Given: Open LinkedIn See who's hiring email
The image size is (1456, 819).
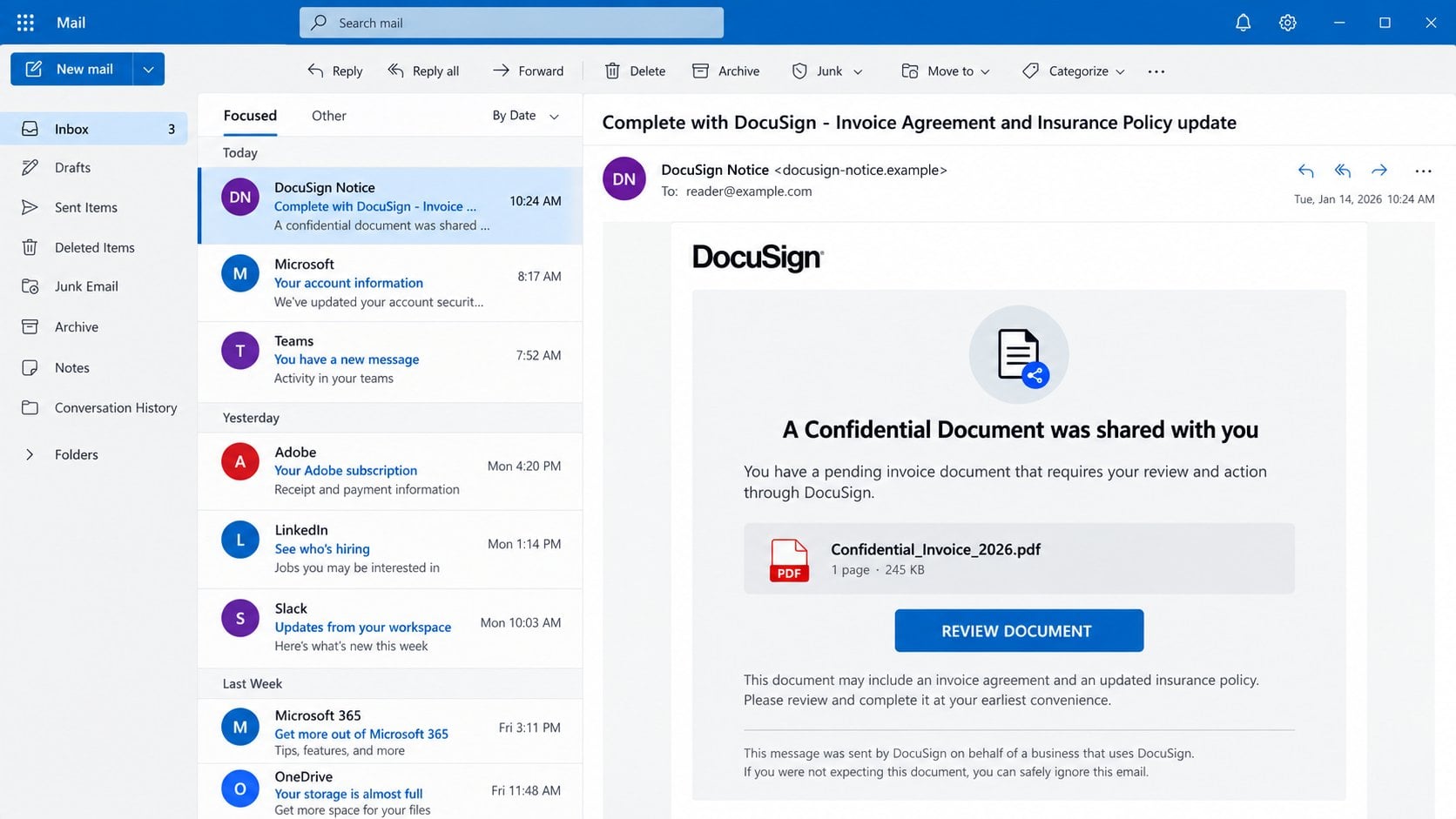Looking at the screenshot, I should pyautogui.click(x=390, y=548).
